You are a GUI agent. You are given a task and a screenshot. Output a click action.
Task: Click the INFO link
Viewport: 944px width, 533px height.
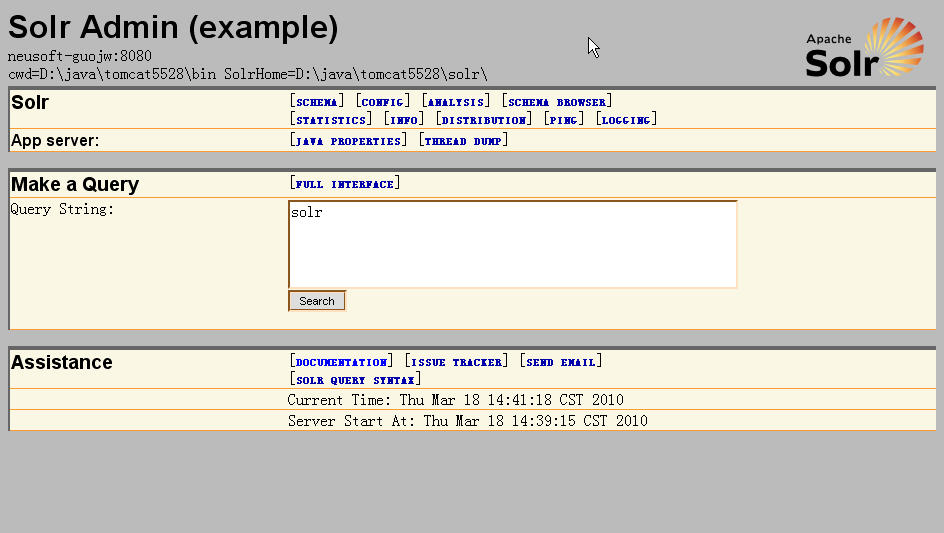coord(403,120)
